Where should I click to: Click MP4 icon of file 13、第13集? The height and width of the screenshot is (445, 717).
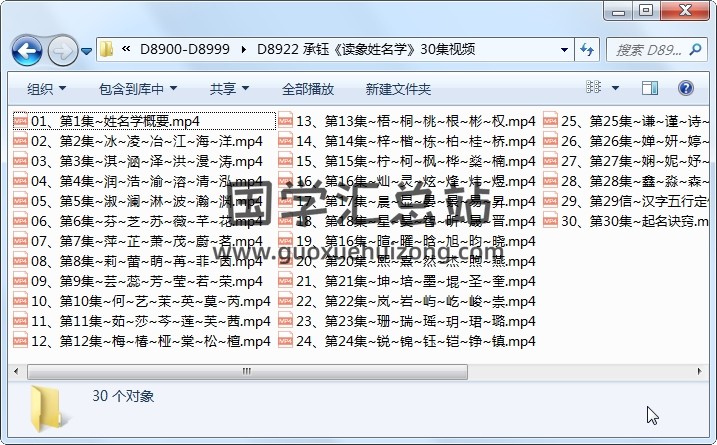pos(285,121)
